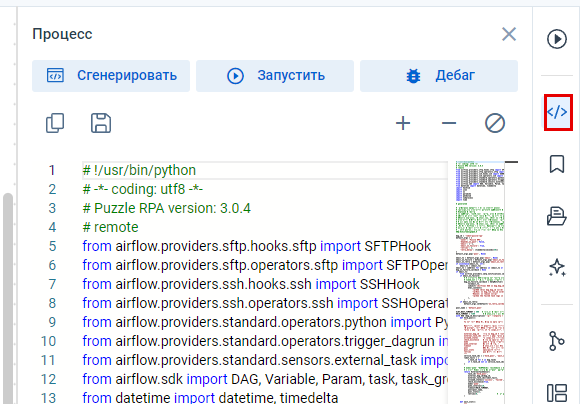
Task: Open the Дебаг debug button
Action: pyautogui.click(x=439, y=76)
